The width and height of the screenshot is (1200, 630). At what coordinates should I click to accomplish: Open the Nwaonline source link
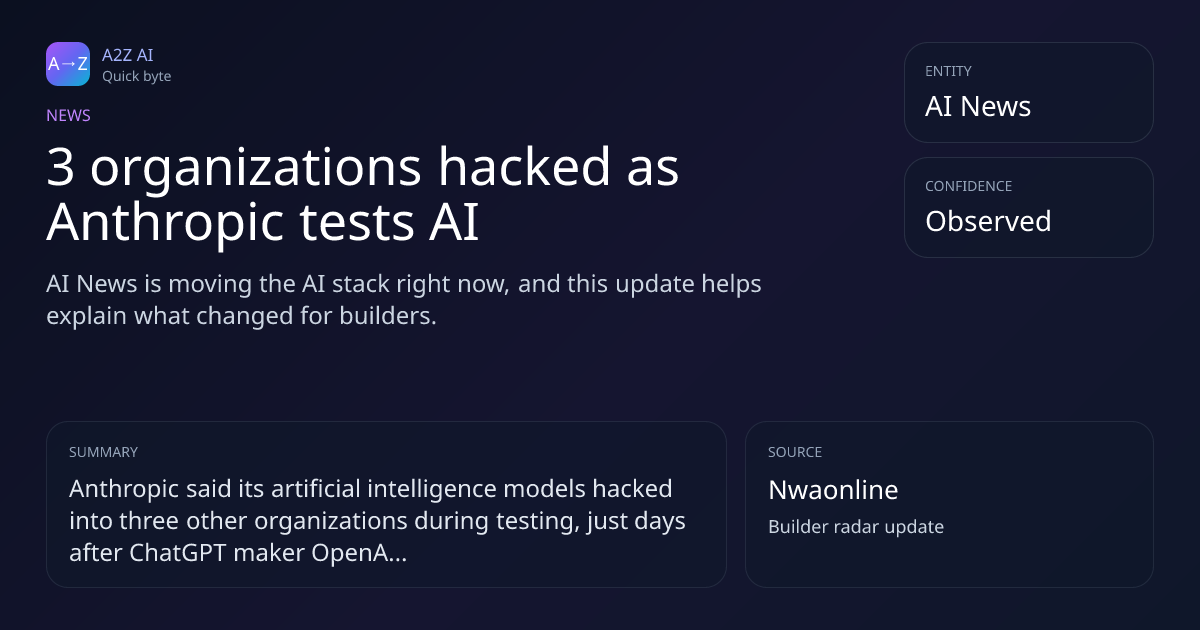pyautogui.click(x=833, y=490)
